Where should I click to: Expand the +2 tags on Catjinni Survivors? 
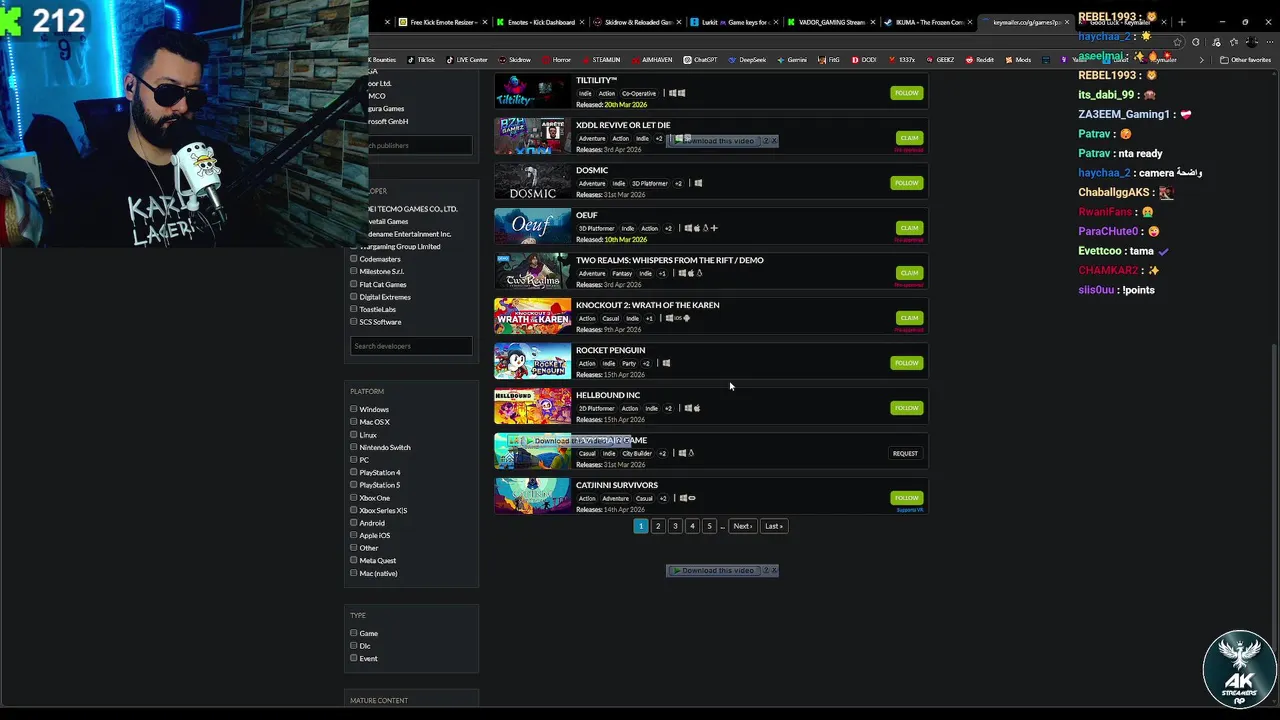(664, 498)
